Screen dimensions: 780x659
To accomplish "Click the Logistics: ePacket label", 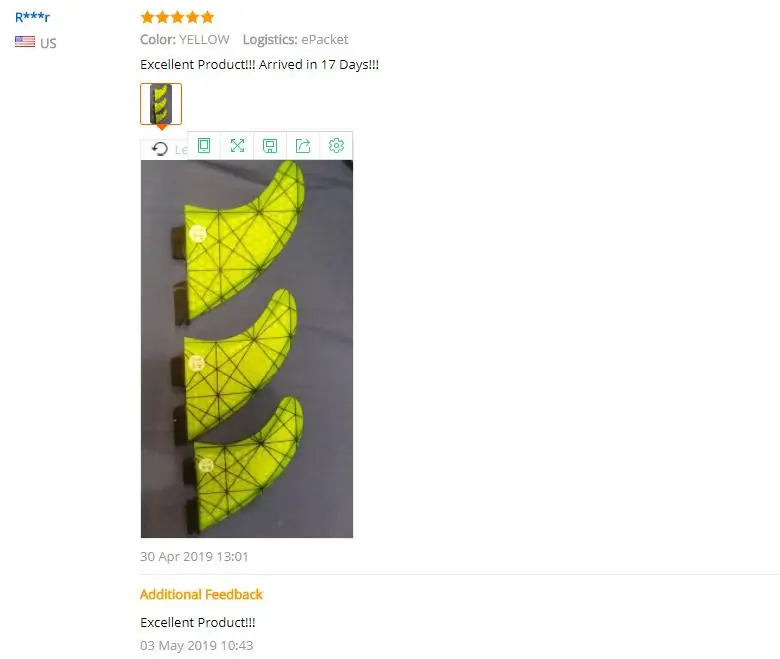I will 295,40.
